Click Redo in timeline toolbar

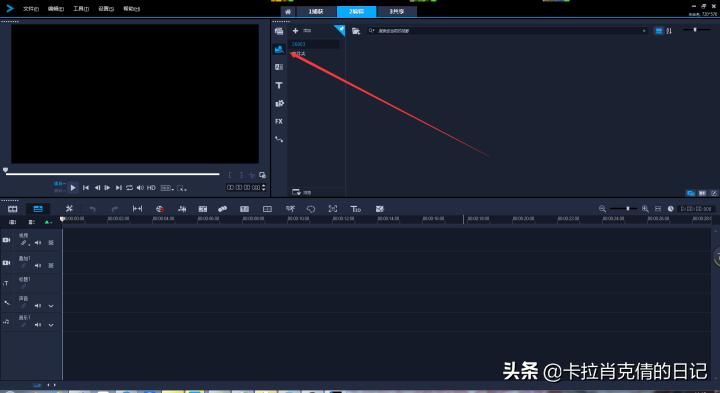coord(115,209)
